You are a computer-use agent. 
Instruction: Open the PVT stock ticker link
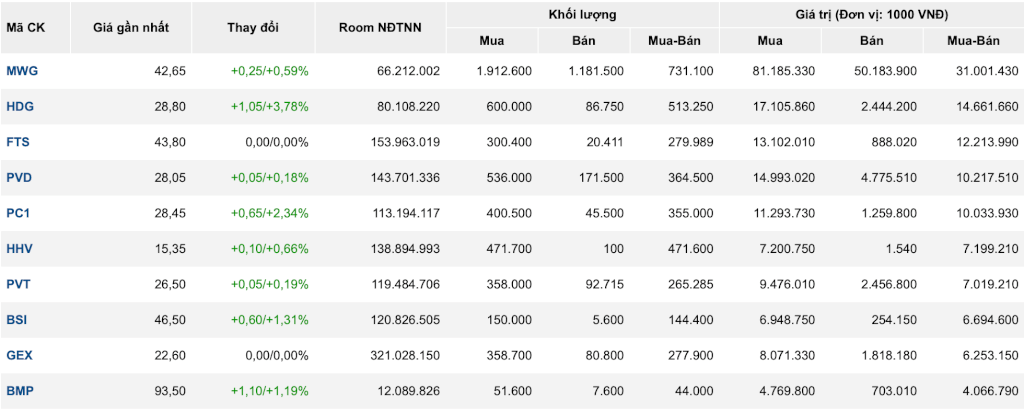[19, 284]
